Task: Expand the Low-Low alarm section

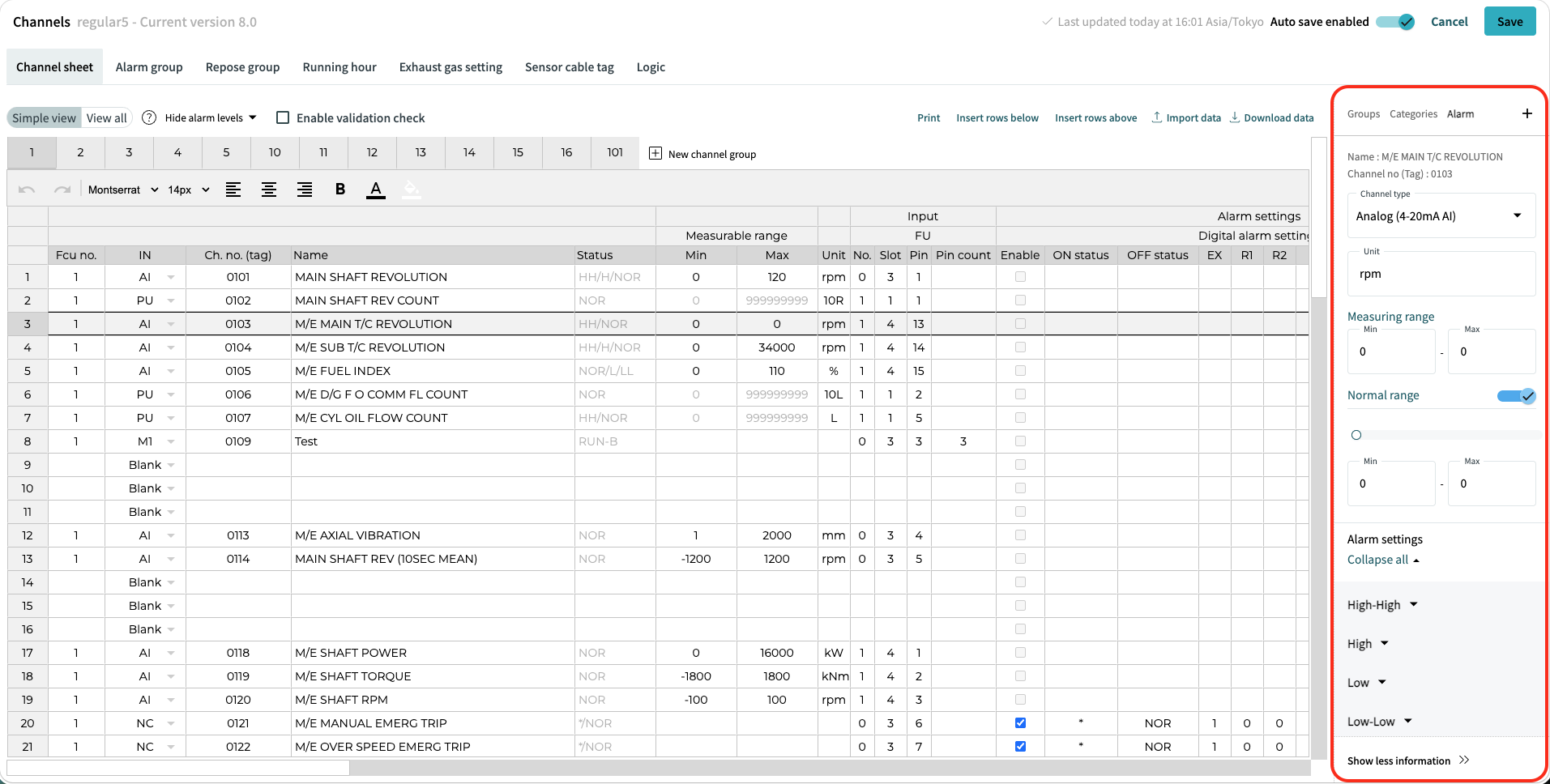Action: (1380, 721)
